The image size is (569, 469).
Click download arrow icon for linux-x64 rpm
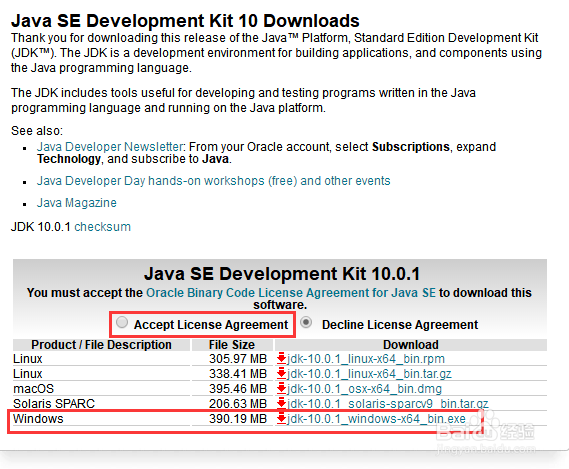[281, 358]
